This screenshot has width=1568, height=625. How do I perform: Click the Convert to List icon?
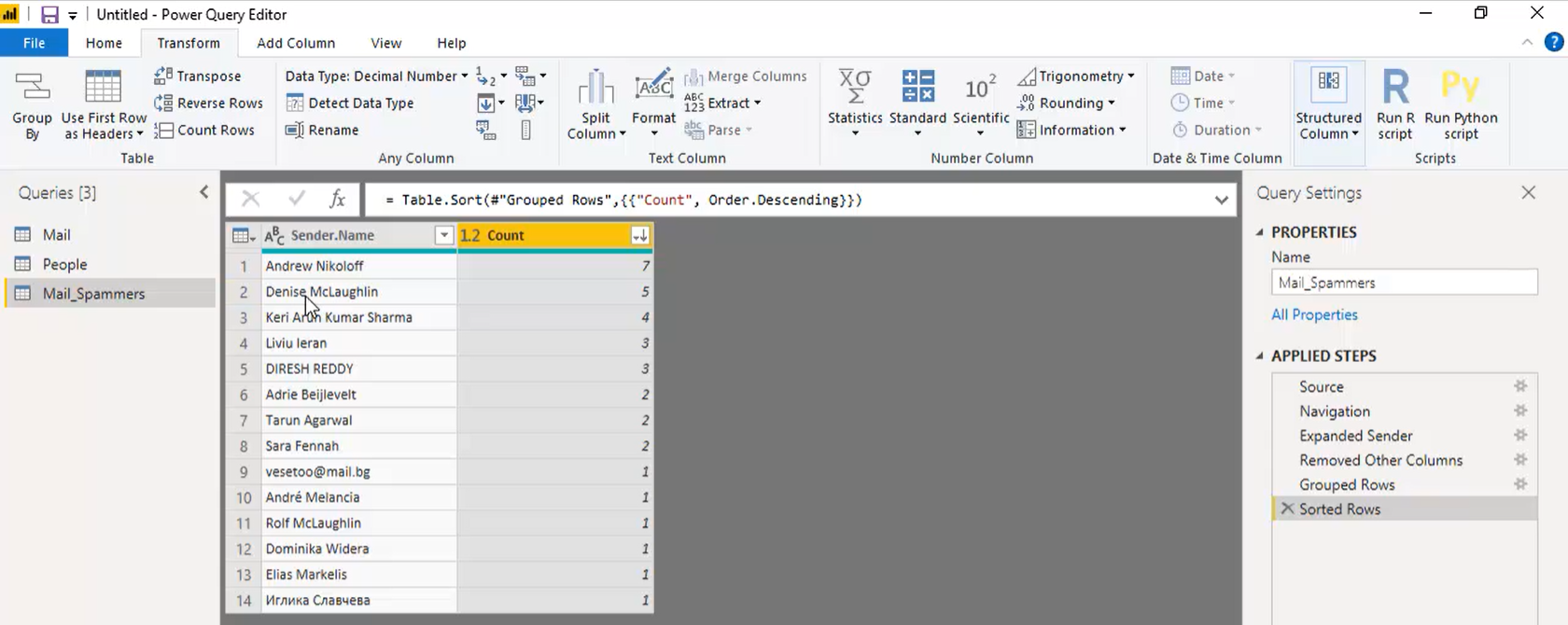(525, 130)
